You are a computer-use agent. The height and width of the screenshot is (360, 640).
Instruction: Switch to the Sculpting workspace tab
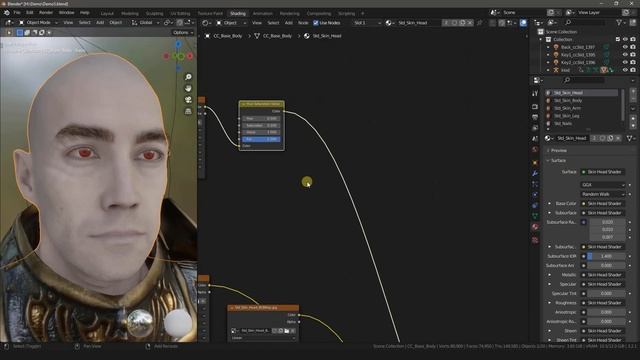tap(154, 13)
